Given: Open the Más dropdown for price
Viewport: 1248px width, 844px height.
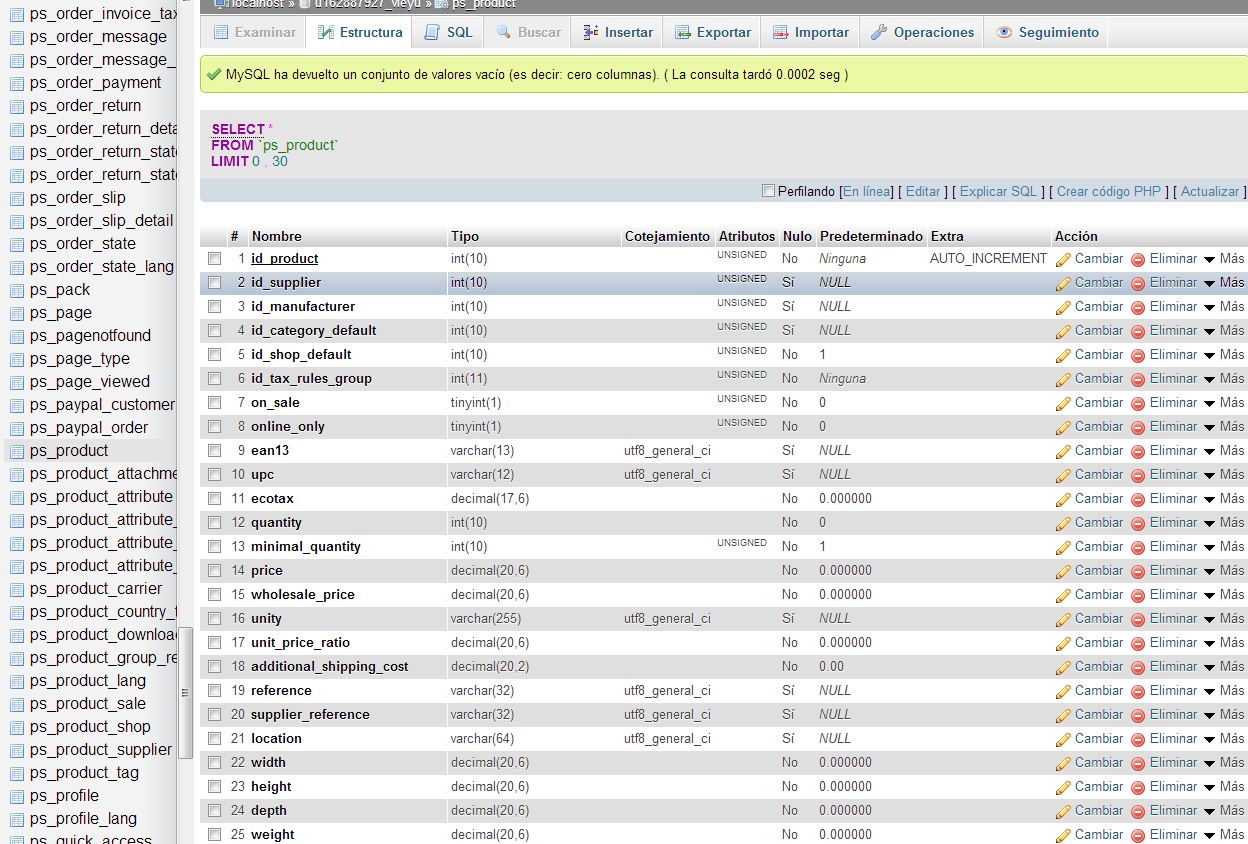Looking at the screenshot, I should [1224, 570].
